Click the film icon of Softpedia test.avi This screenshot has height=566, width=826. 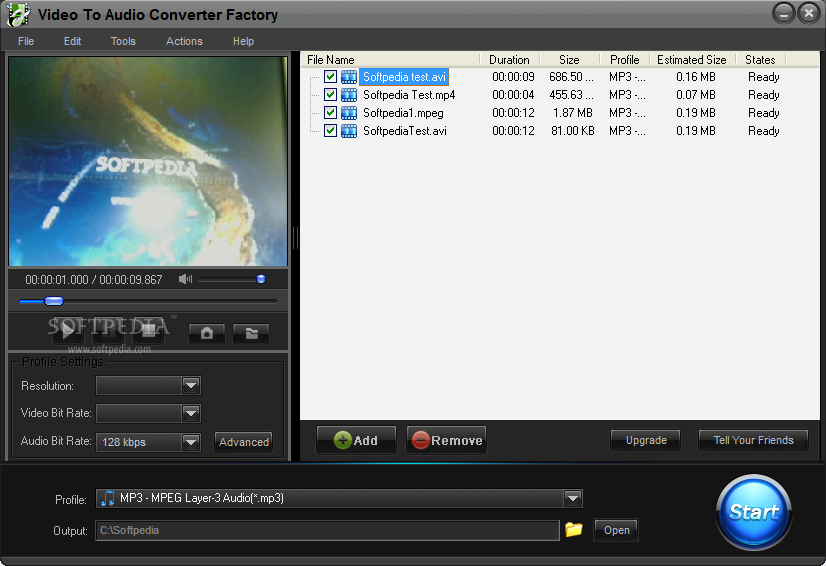click(x=349, y=77)
